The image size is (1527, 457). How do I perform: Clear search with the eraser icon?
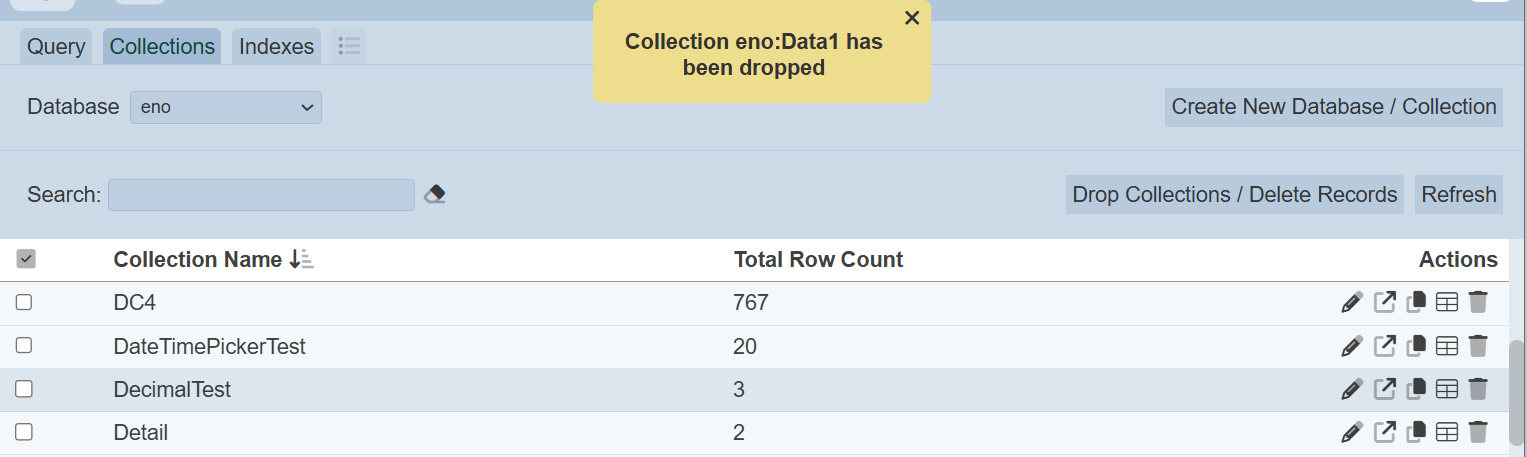tap(434, 194)
